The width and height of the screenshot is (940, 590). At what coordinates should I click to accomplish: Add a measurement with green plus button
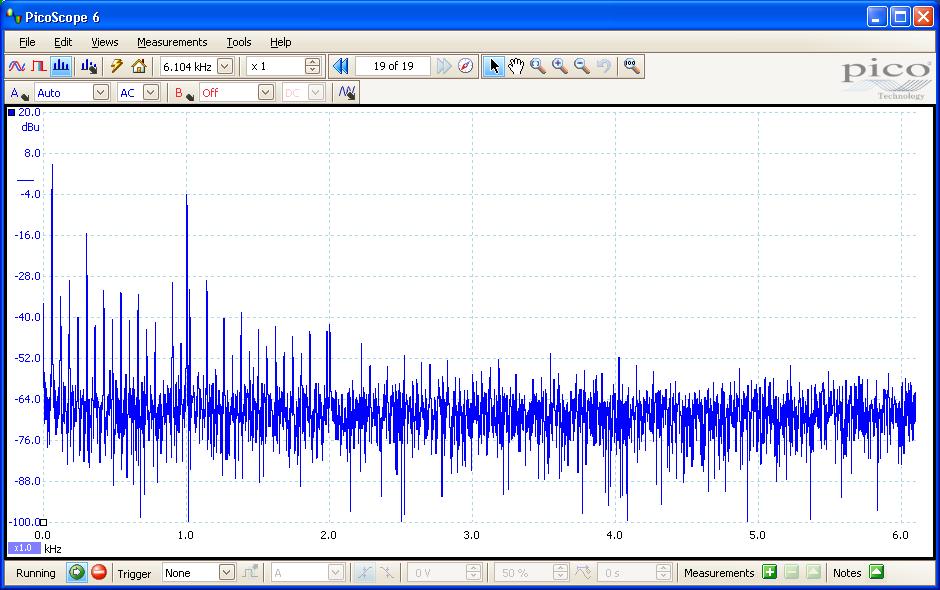(769, 573)
